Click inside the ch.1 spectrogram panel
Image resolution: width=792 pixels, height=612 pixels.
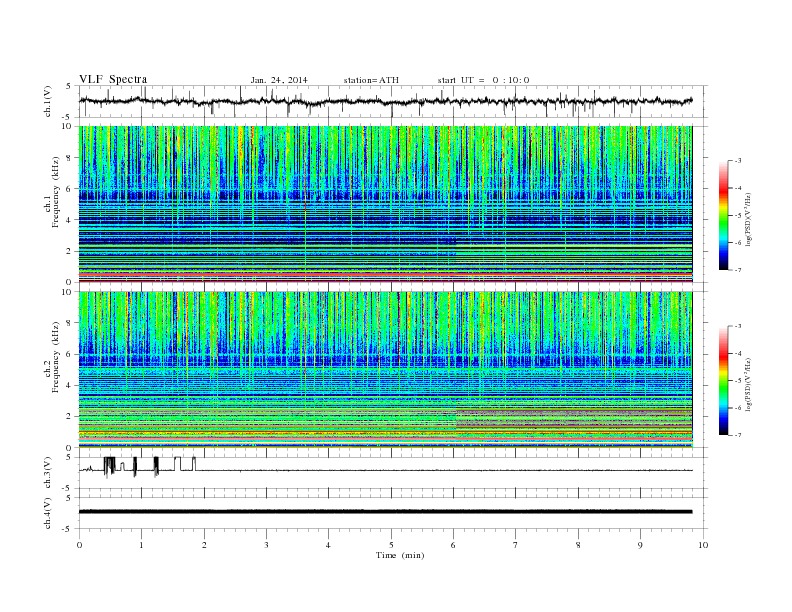click(385, 204)
